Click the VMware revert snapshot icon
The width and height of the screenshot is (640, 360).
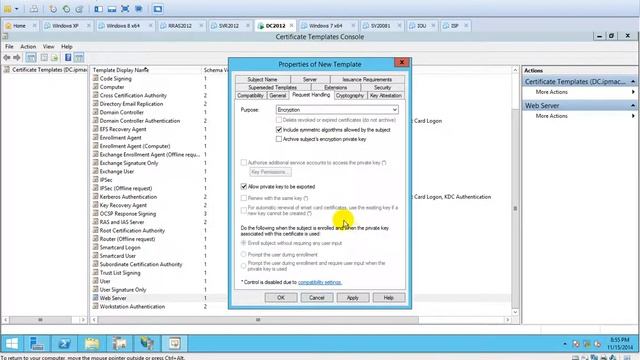(x=66, y=9)
